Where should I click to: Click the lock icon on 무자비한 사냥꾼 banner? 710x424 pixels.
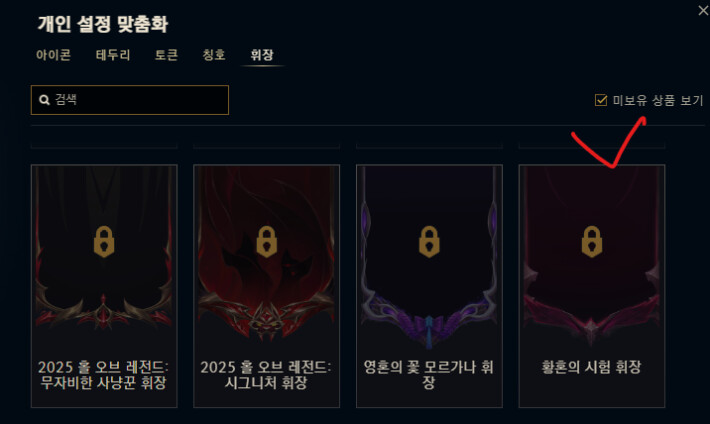pos(104,242)
